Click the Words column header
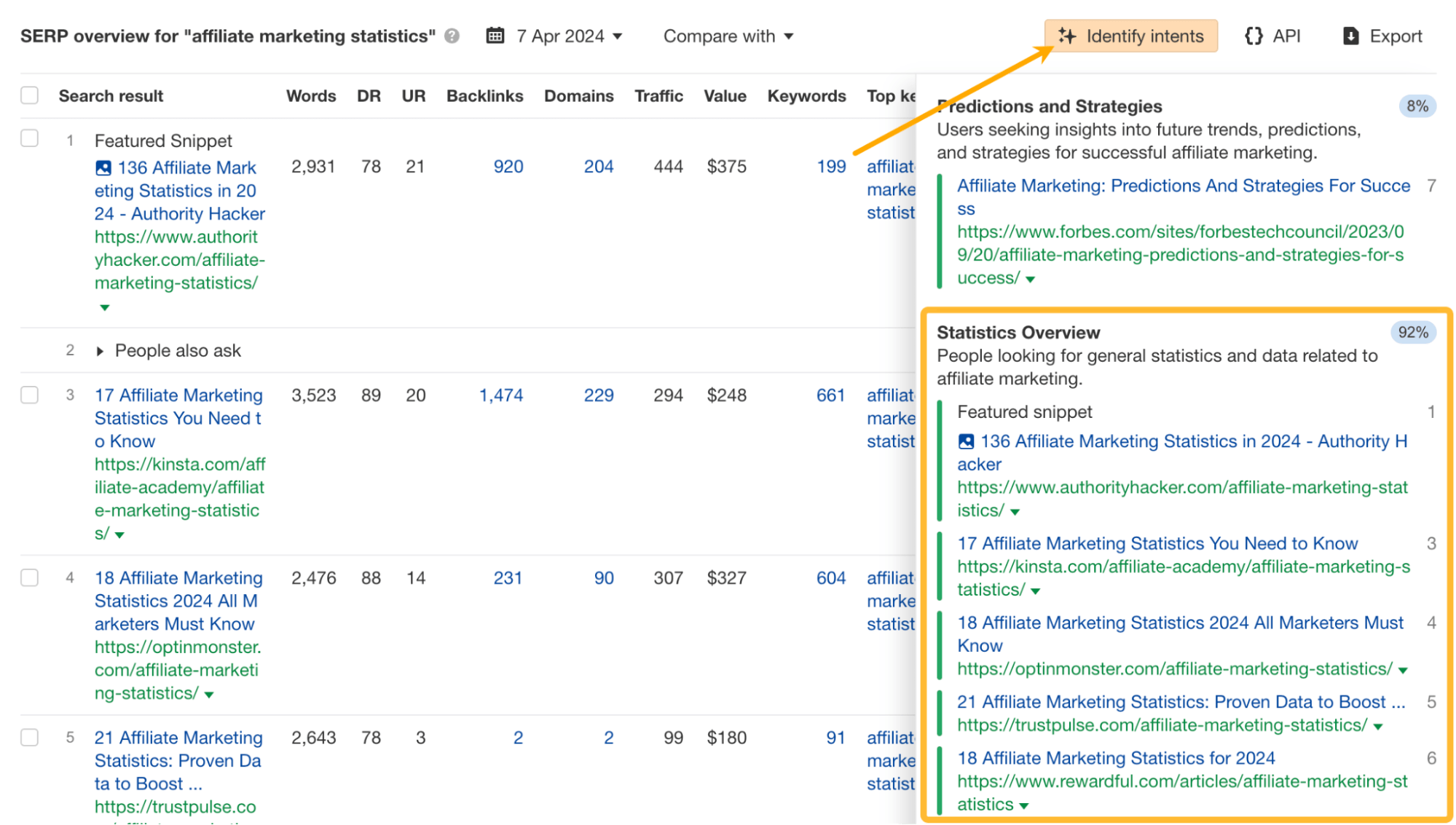The height and width of the screenshot is (825, 1456). coord(311,96)
